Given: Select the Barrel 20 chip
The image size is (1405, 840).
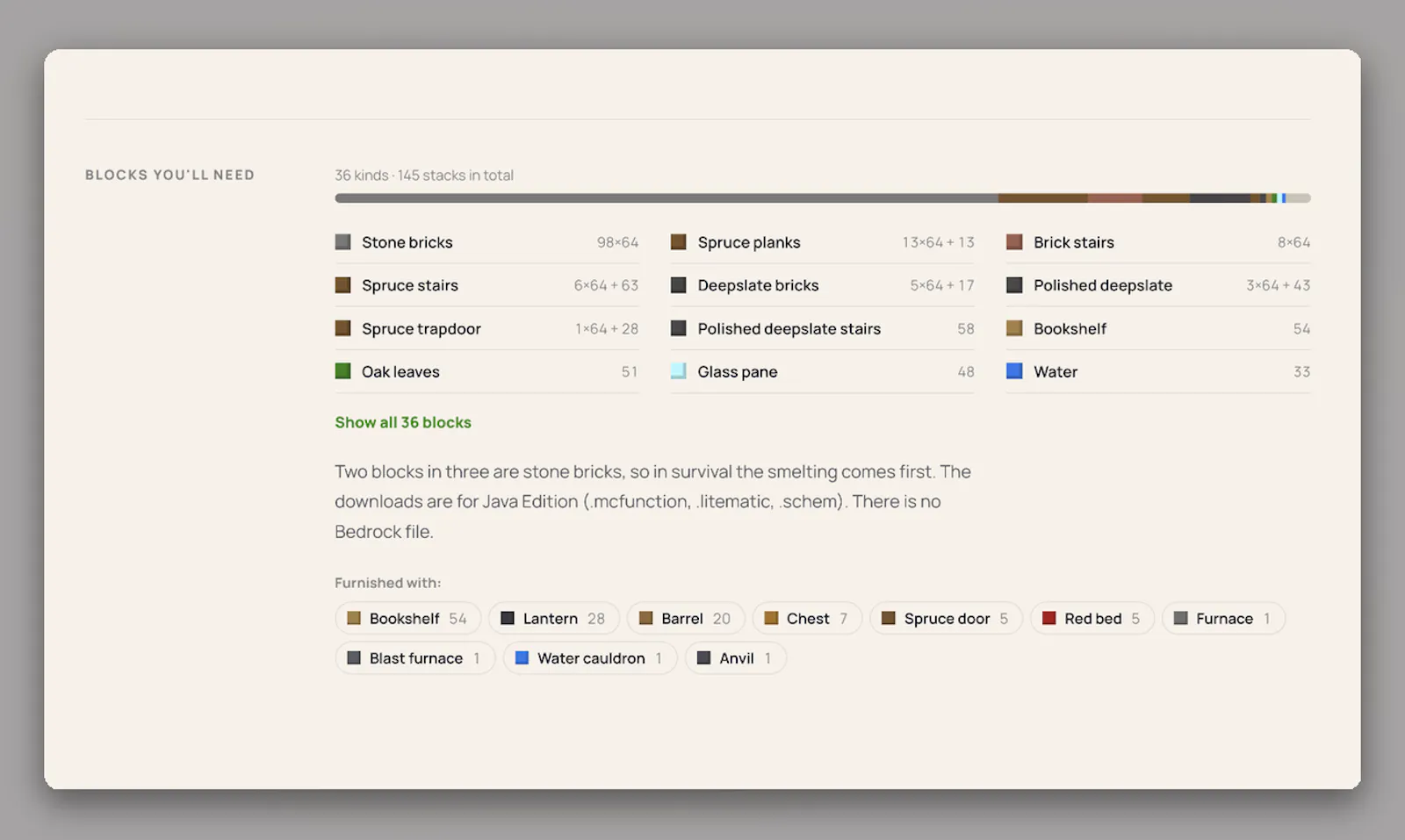Looking at the screenshot, I should [686, 619].
